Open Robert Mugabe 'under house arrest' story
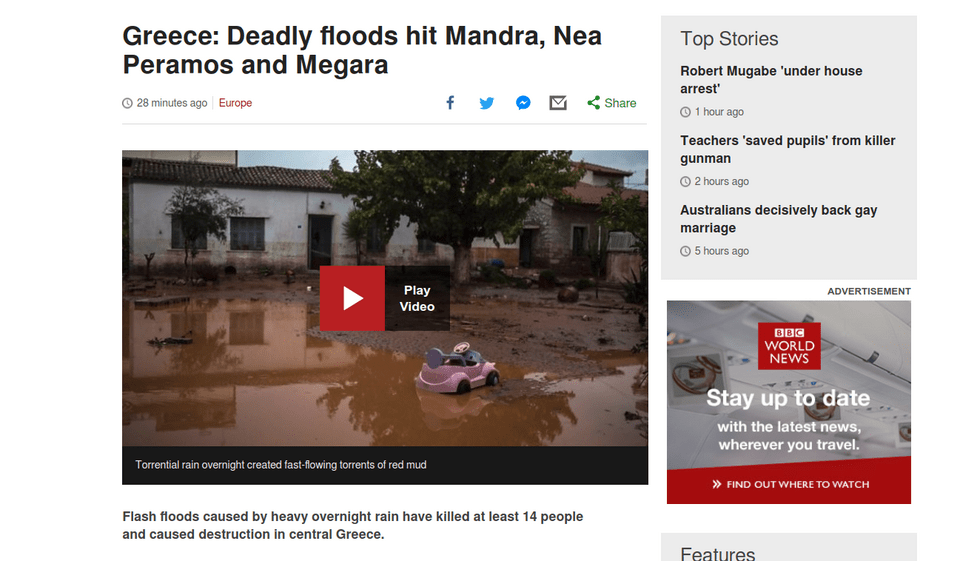The height and width of the screenshot is (561, 960). tap(771, 80)
